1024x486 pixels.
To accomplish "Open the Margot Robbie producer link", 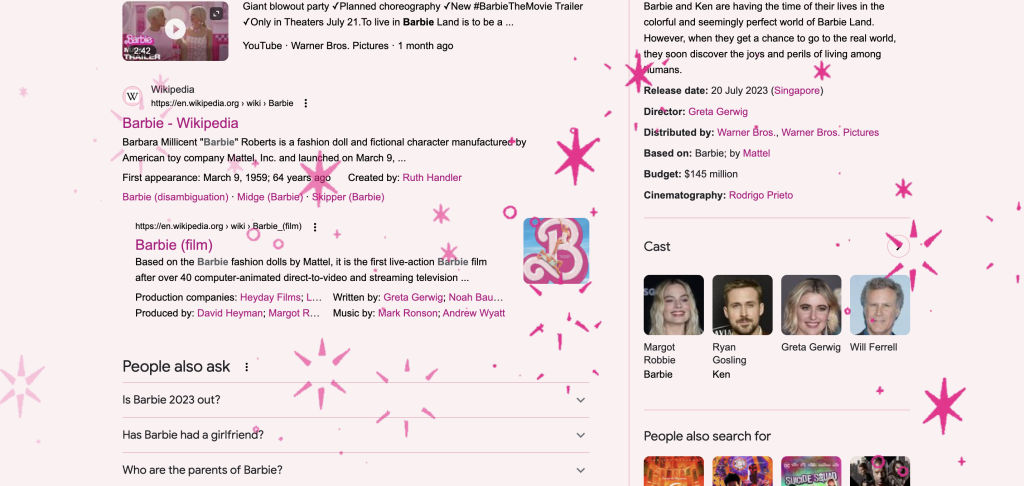I will (x=294, y=313).
